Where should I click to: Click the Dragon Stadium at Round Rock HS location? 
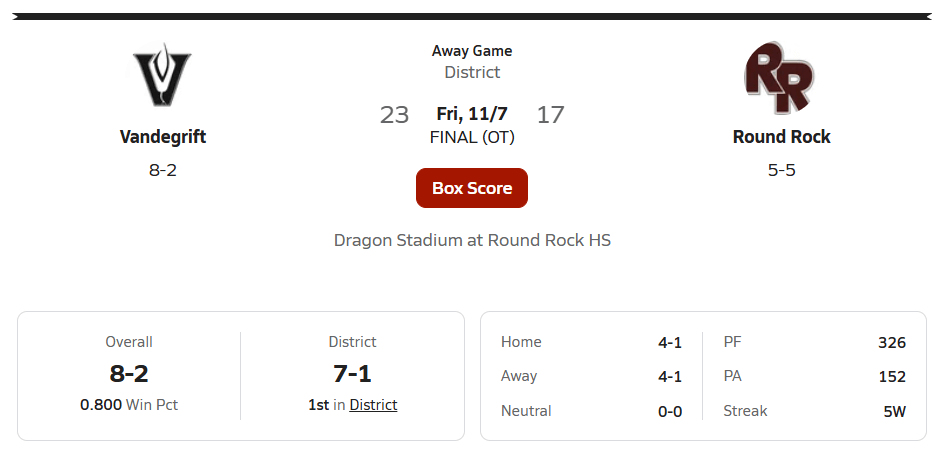pyautogui.click(x=472, y=240)
